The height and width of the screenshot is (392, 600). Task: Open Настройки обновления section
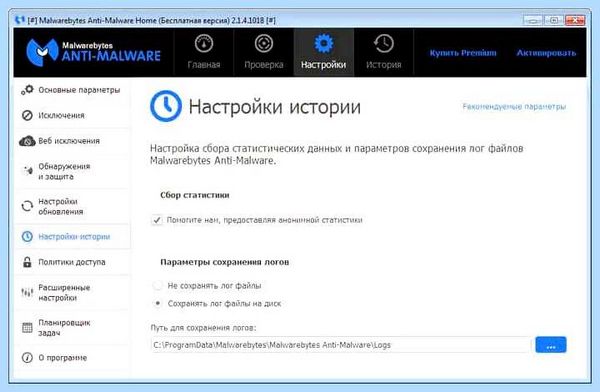(73, 206)
